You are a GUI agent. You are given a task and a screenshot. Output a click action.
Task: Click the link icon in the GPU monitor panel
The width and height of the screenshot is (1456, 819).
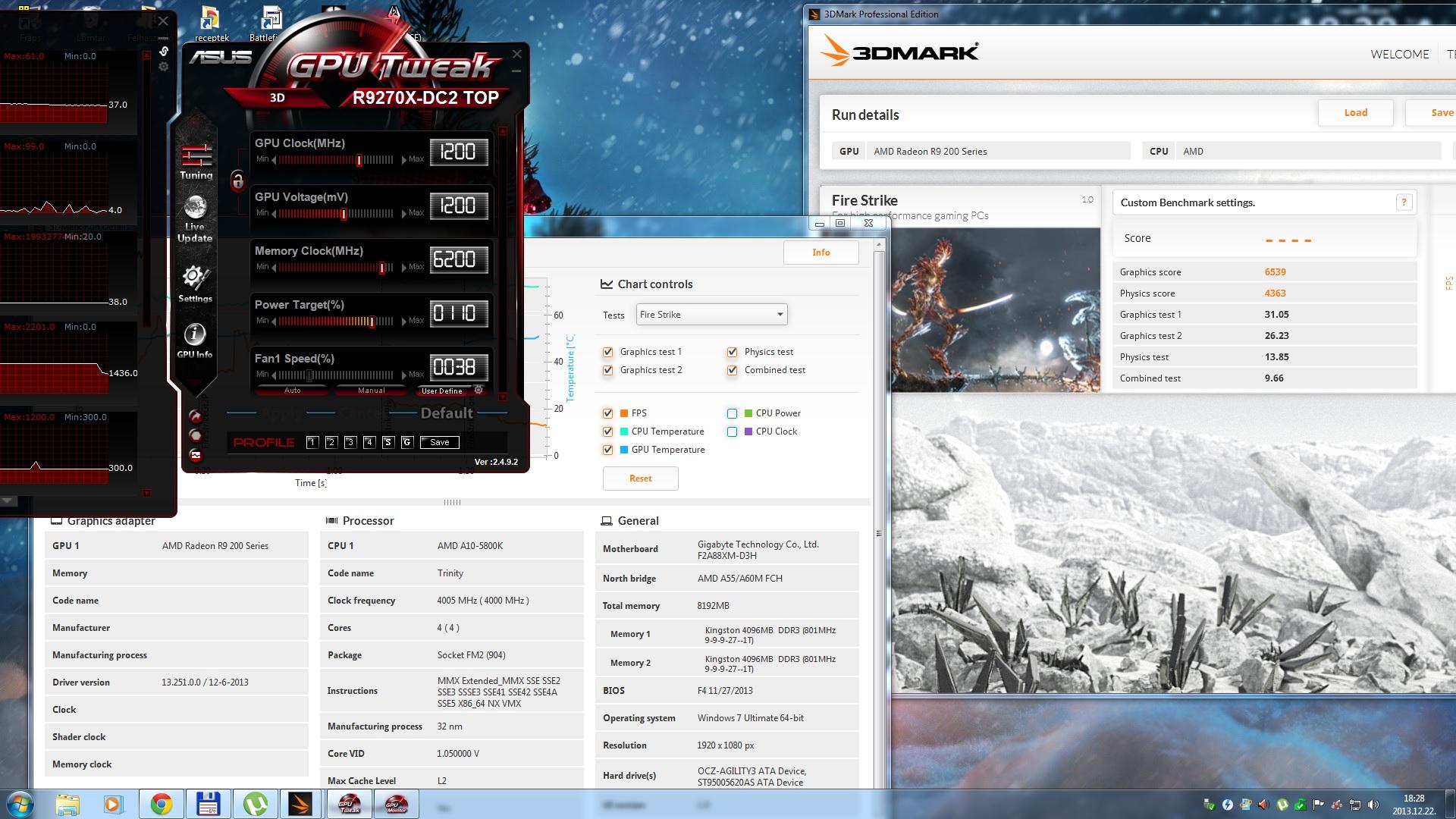(x=164, y=52)
